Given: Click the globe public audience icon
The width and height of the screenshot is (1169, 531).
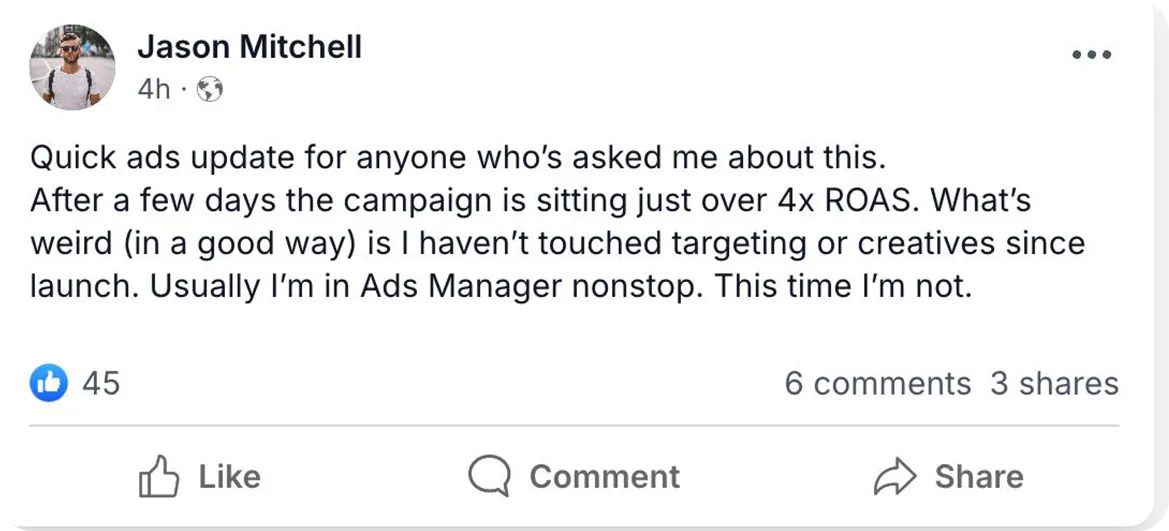Looking at the screenshot, I should coord(210,90).
